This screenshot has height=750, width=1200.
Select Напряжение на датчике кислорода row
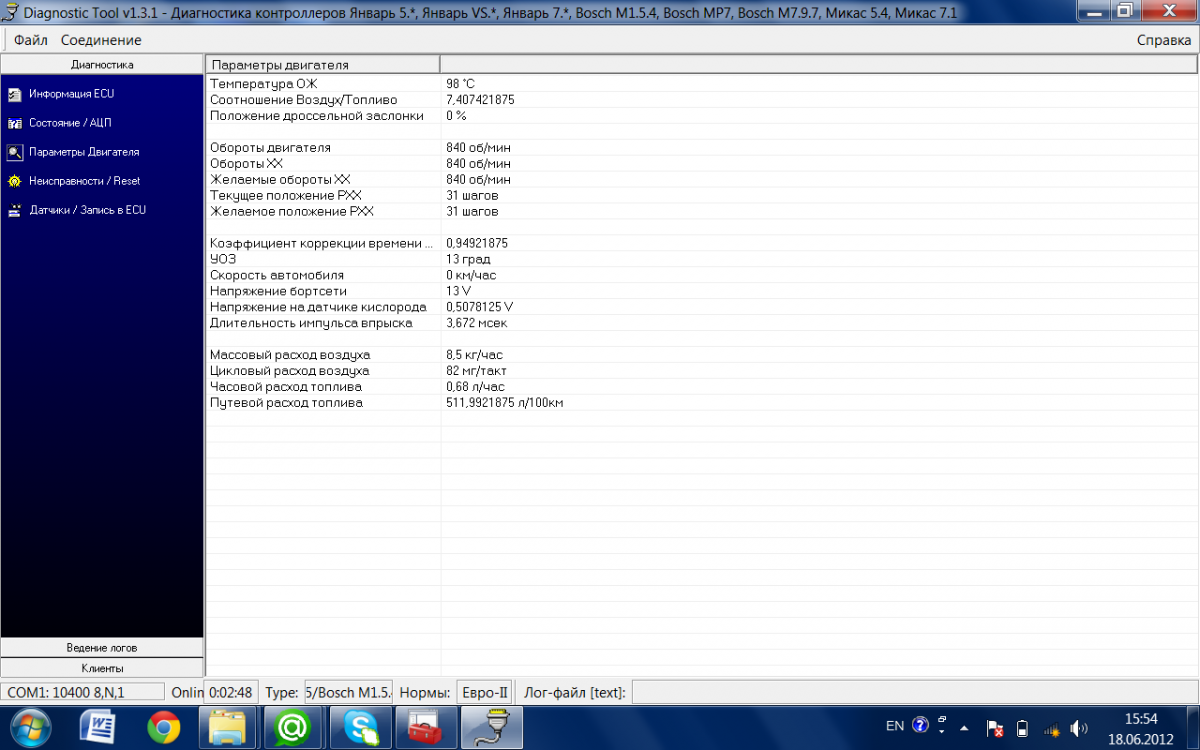coord(701,307)
